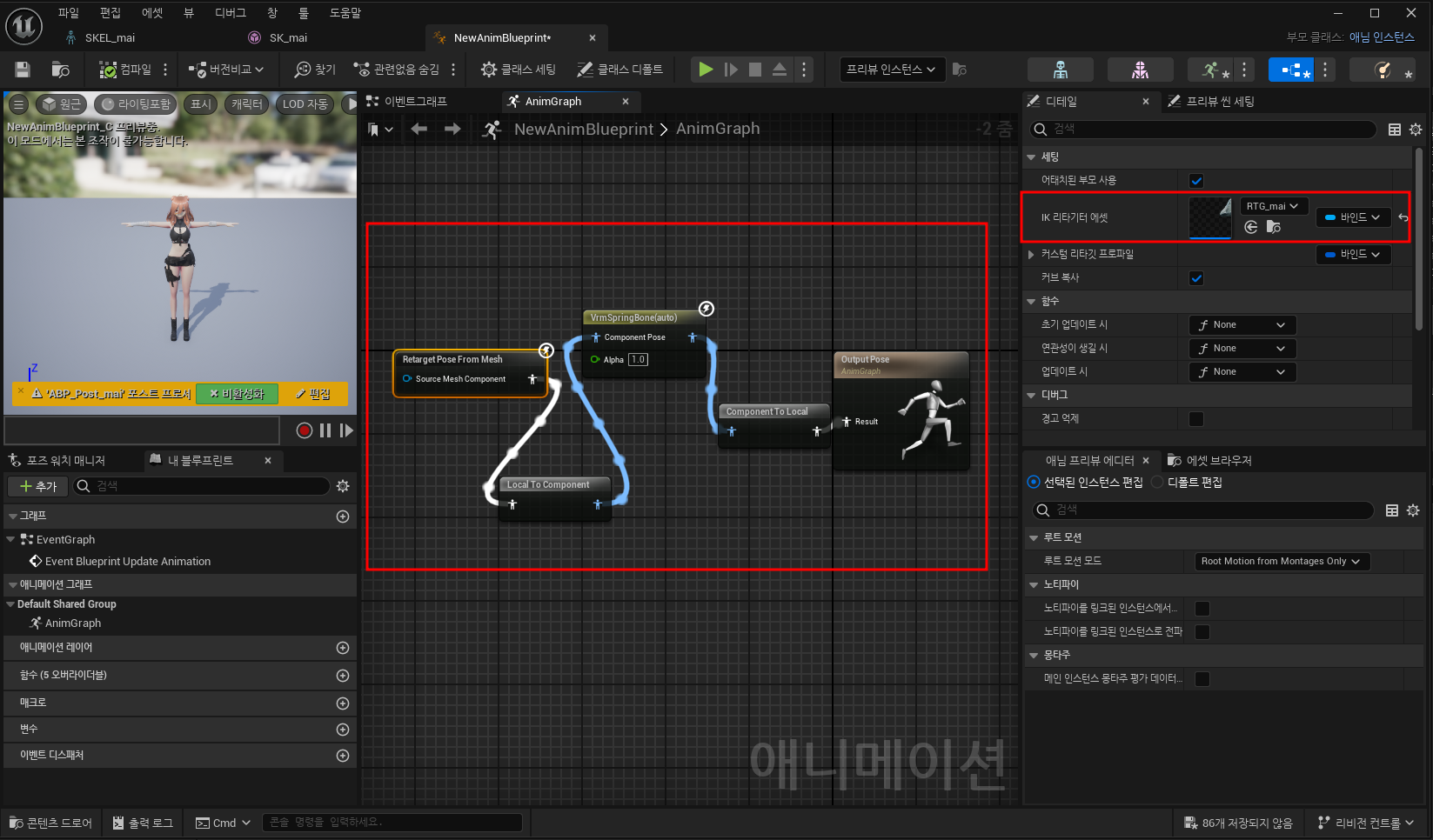Toggle 관련없음 숨김 option
Viewport: 1433px width, 840px height.
pos(396,70)
